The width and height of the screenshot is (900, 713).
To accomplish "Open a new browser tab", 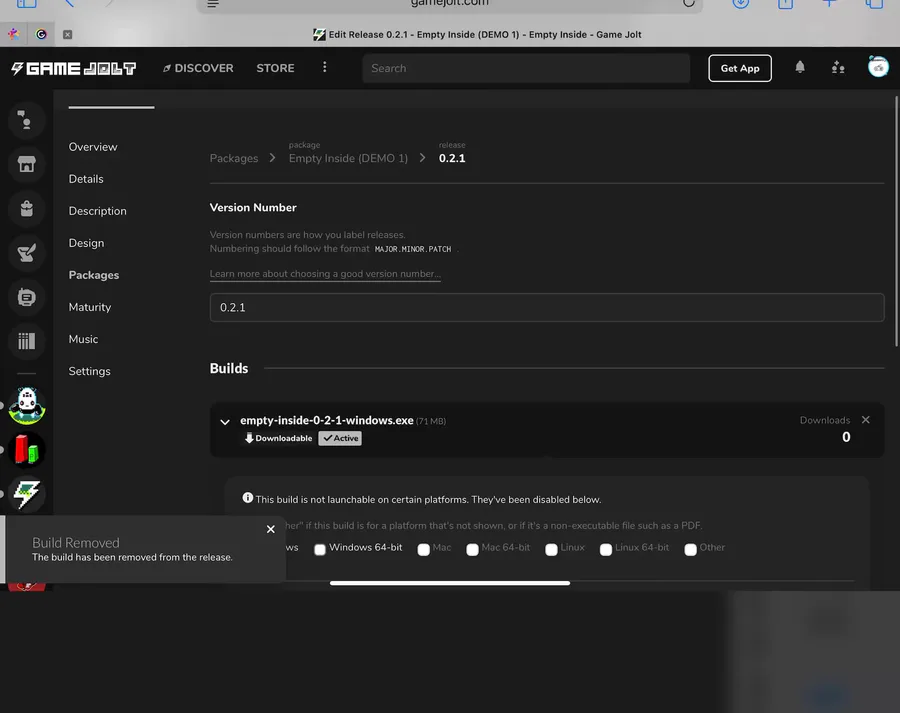I will (x=829, y=3).
